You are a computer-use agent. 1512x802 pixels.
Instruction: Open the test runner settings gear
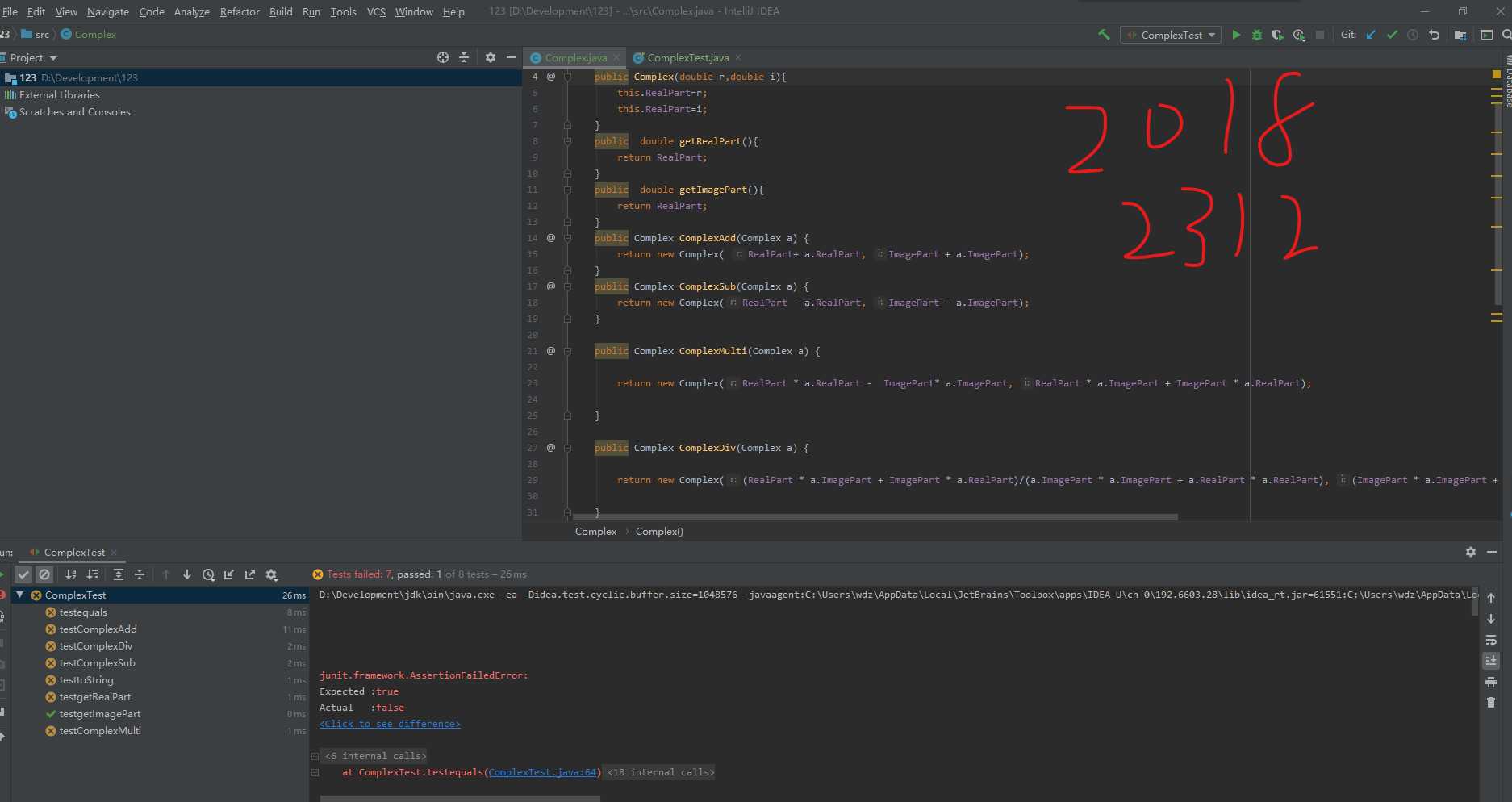pyautogui.click(x=272, y=574)
